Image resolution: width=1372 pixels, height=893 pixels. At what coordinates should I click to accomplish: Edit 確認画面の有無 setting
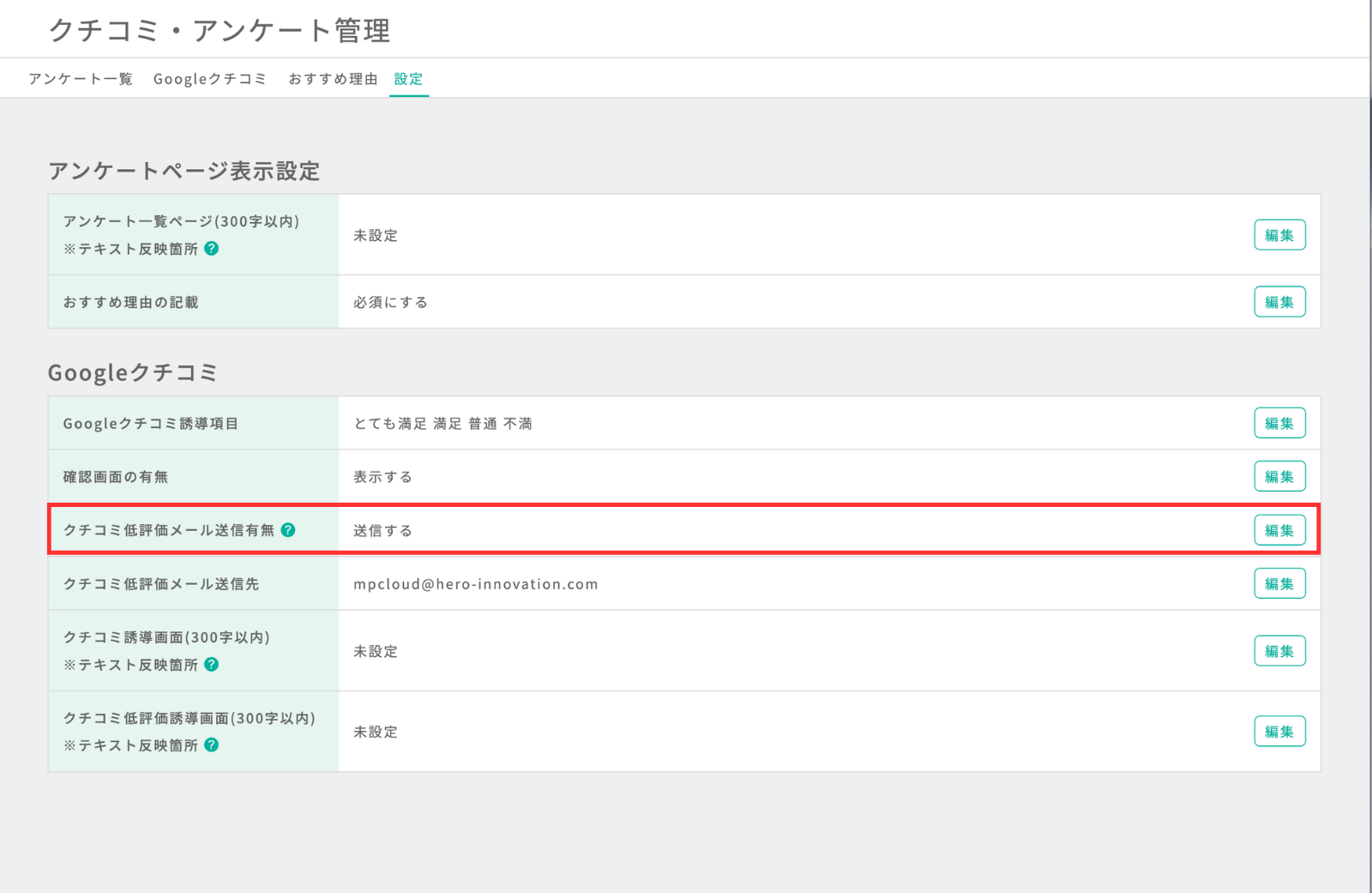[x=1279, y=476]
